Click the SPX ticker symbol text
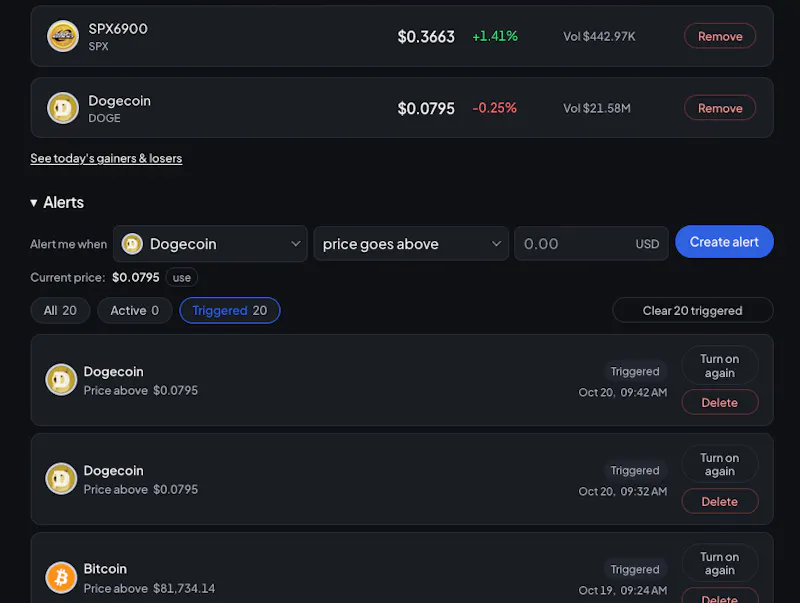This screenshot has height=603, width=800. [x=98, y=46]
